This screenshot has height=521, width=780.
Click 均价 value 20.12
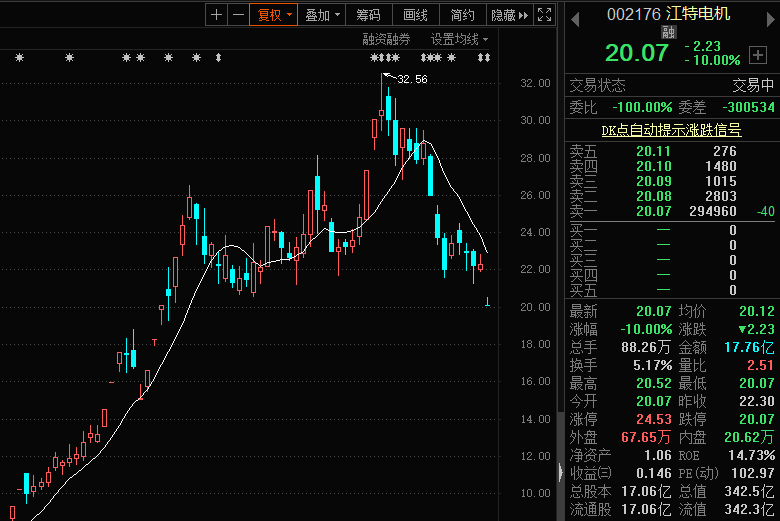click(x=757, y=312)
